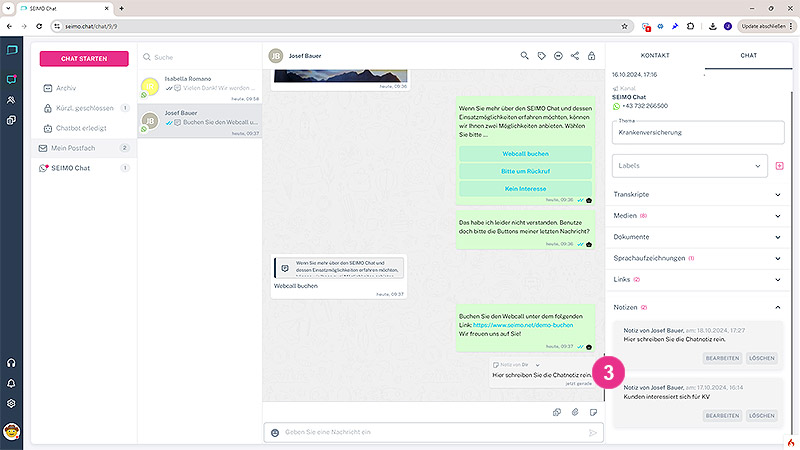Open search in chat header
The image size is (800, 450).
524,56
